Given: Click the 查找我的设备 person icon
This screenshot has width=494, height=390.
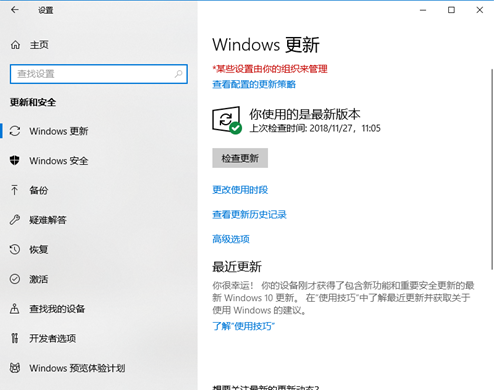Looking at the screenshot, I should tap(15, 309).
